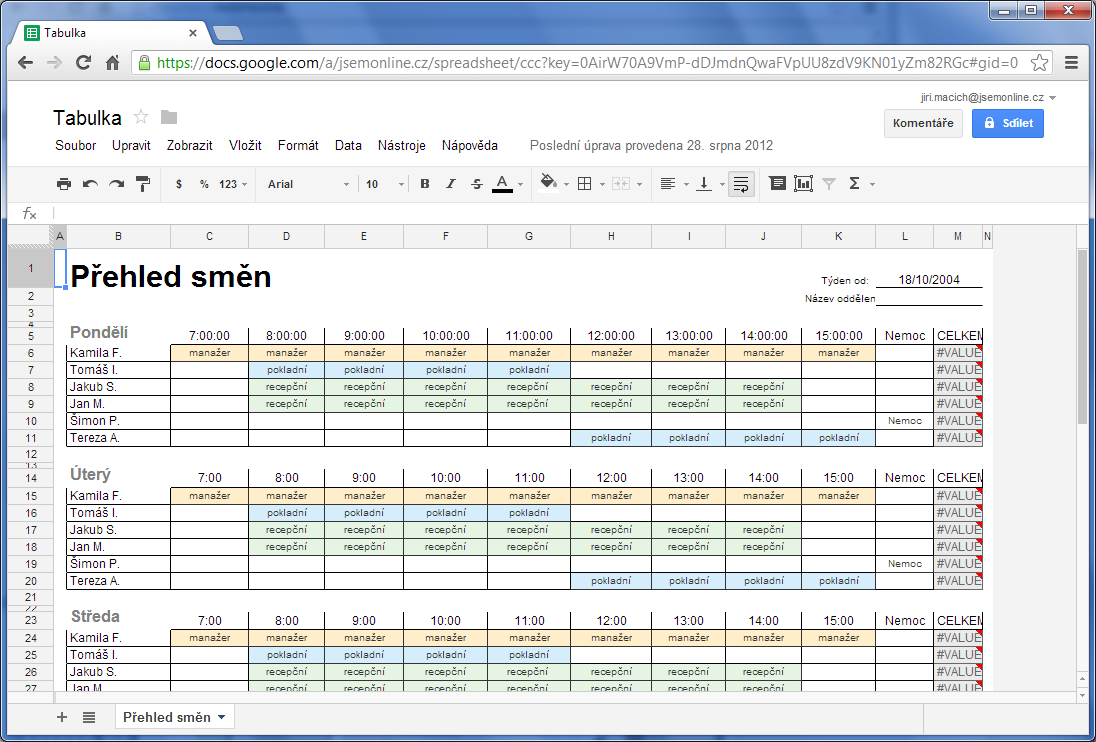
Task: Open a new browser tab
Action: click(228, 33)
